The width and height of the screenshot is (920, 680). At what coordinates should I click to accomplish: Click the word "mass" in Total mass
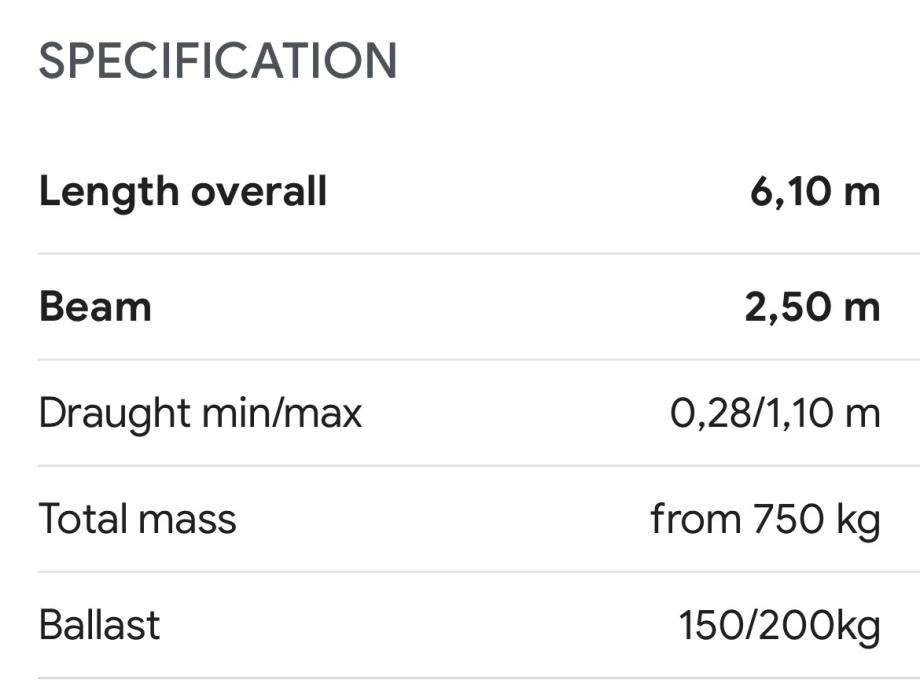point(188,519)
